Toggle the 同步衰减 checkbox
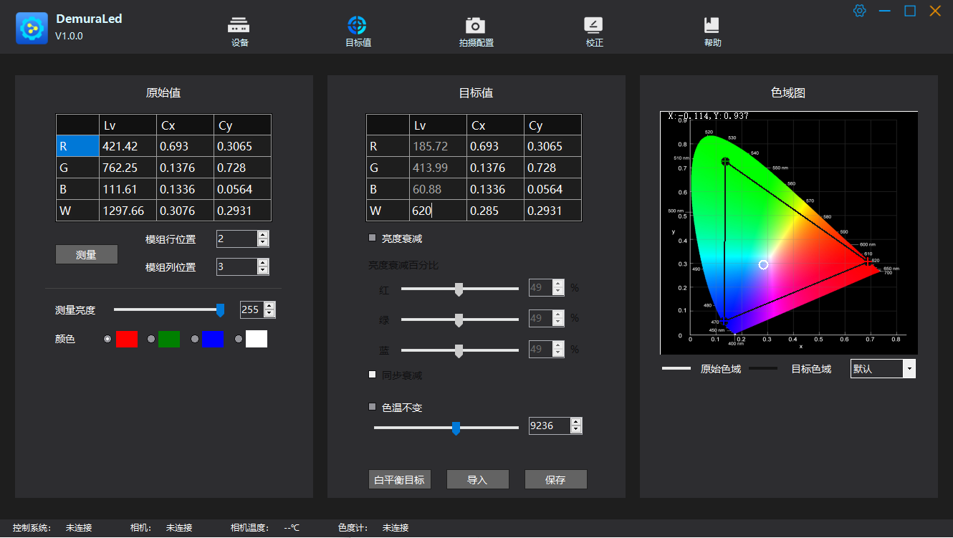This screenshot has width=953, height=538. click(373, 375)
